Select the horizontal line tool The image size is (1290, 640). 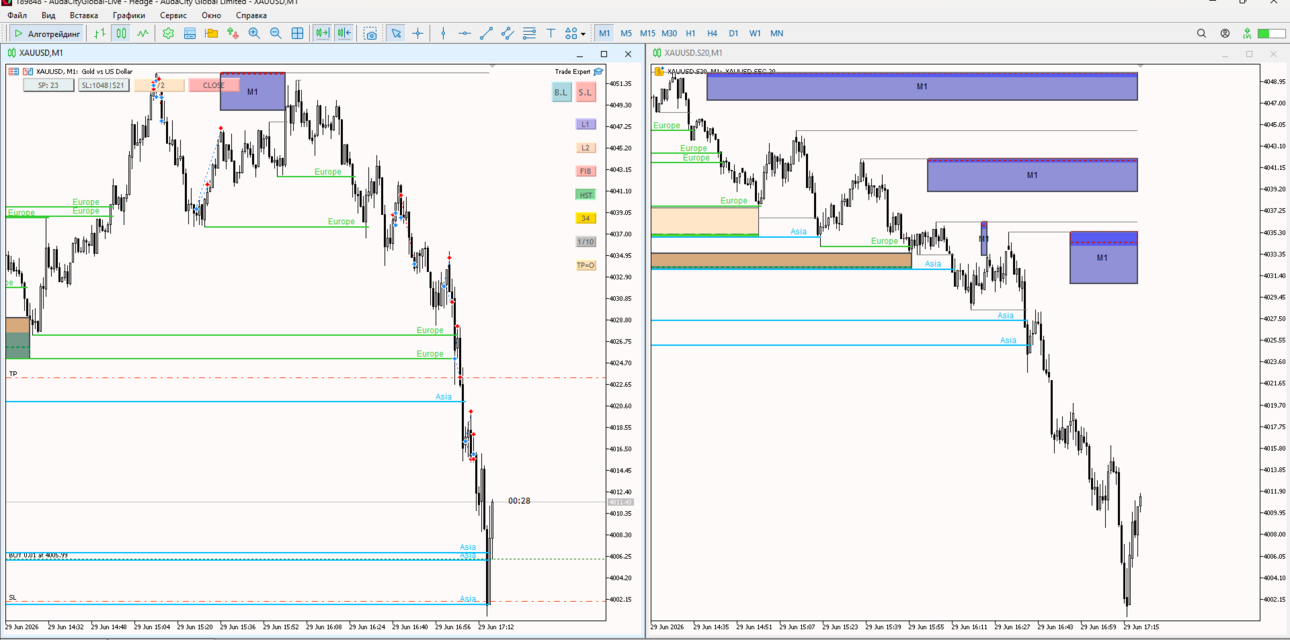pos(465,33)
